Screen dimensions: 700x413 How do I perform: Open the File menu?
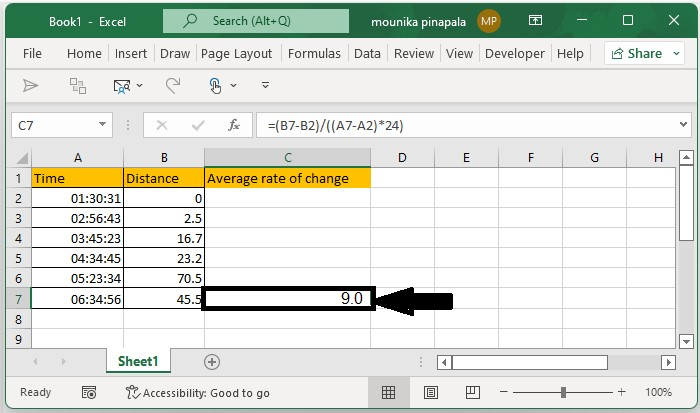[x=32, y=54]
